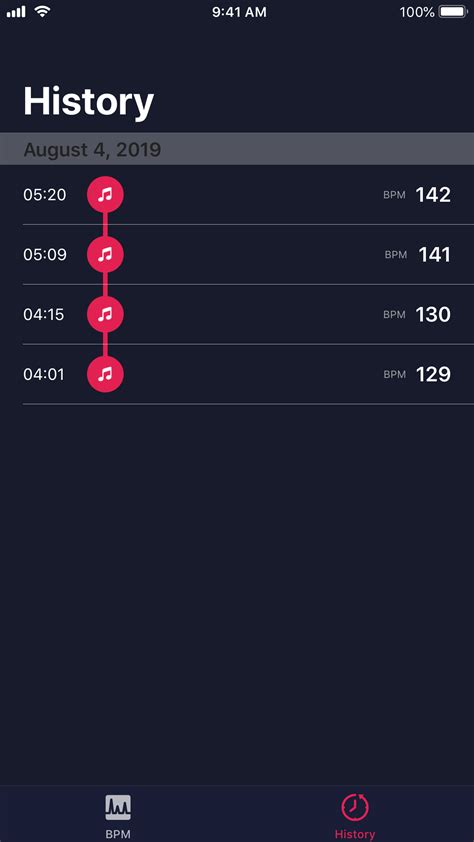Open the BPM tab waveform icon
Viewport: 474px width, 842px height.
coord(118,808)
